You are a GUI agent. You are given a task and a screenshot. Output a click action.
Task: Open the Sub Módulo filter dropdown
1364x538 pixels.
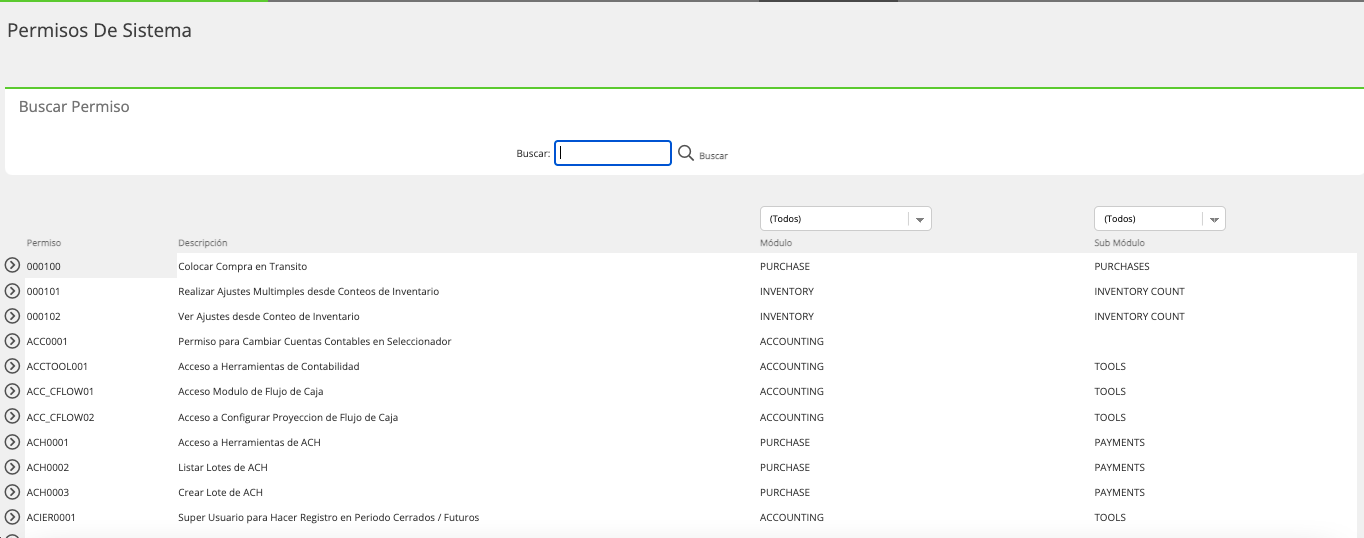[x=1160, y=218]
